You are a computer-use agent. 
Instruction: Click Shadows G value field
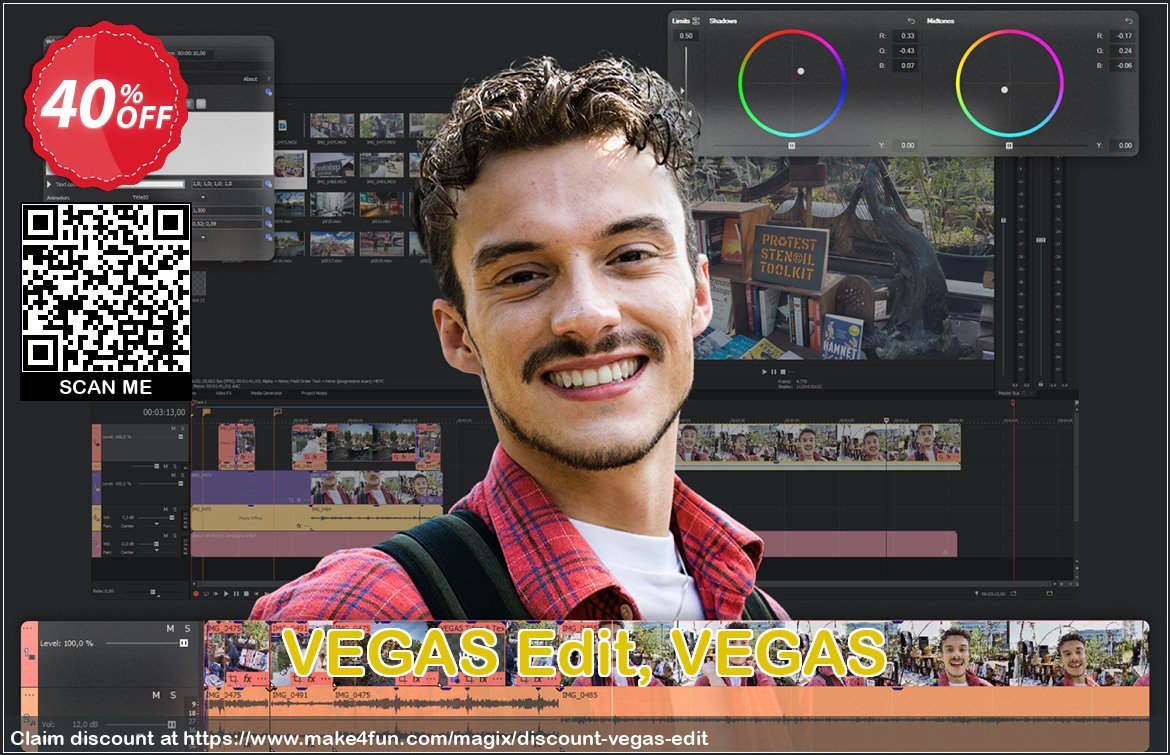(x=907, y=51)
